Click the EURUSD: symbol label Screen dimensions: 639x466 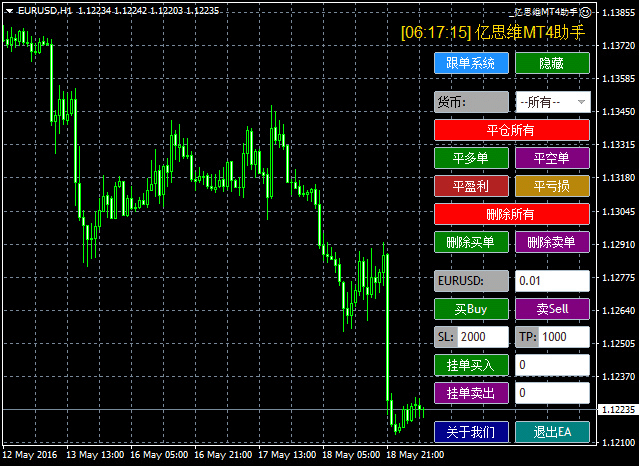471,281
